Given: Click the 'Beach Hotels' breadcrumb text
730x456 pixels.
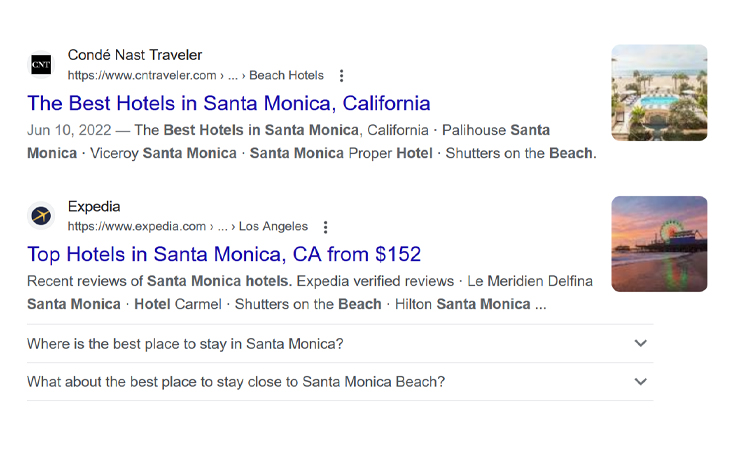Looking at the screenshot, I should pyautogui.click(x=286, y=76).
